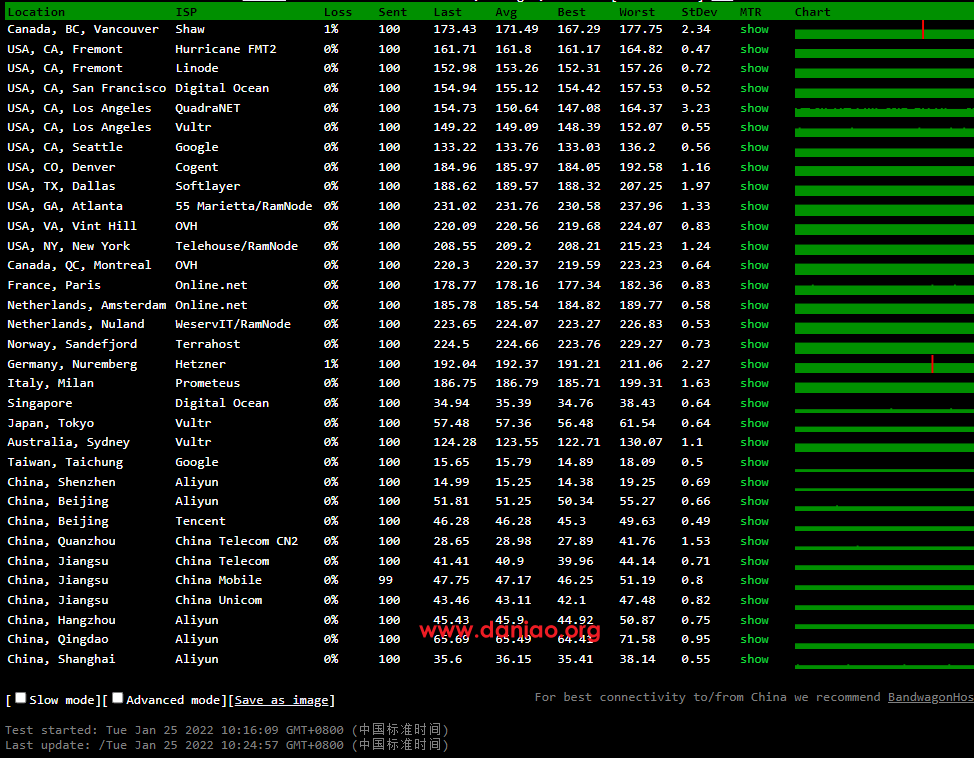This screenshot has height=758, width=974.
Task: Show MTR for Paris Online.net row
Action: coord(754,285)
